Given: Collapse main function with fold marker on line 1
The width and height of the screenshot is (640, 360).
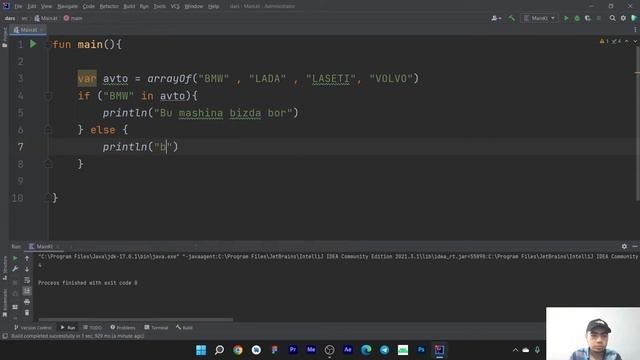Looking at the screenshot, I should click(48, 44).
